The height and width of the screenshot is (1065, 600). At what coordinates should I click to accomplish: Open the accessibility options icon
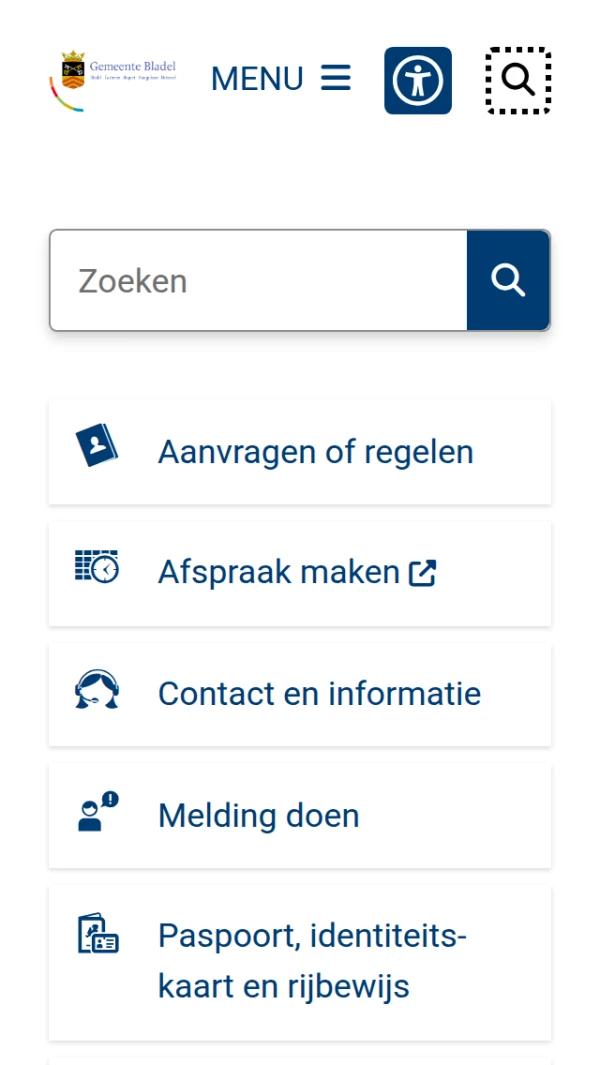click(x=418, y=80)
